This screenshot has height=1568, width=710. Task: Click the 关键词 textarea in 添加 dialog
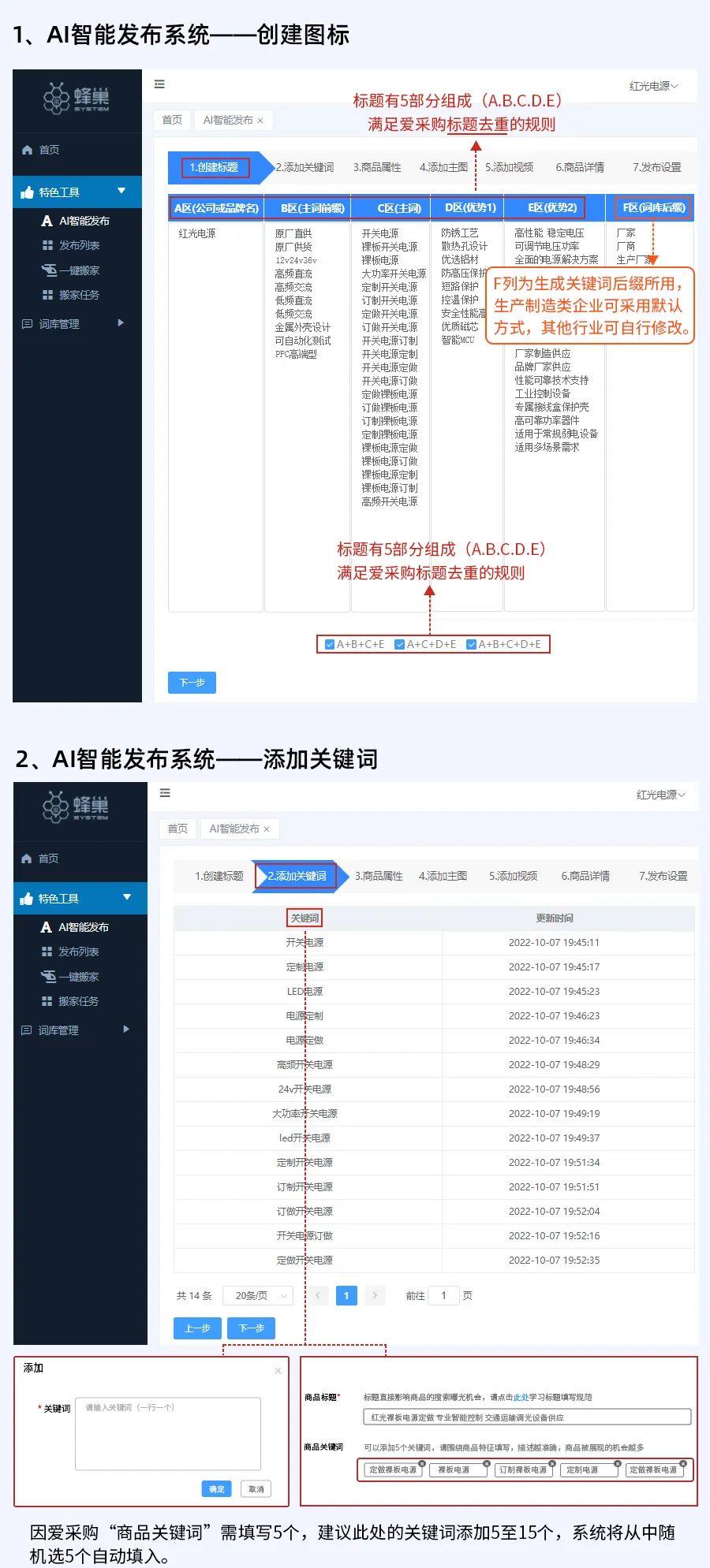click(x=168, y=1434)
